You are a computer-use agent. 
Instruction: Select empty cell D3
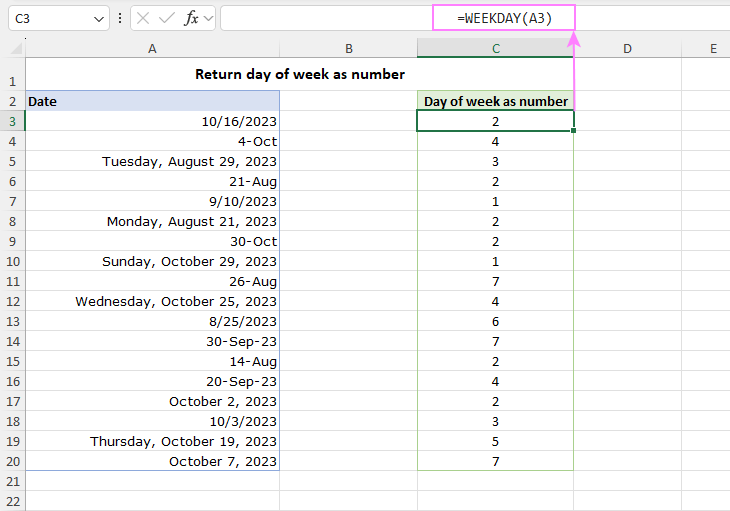(x=628, y=121)
